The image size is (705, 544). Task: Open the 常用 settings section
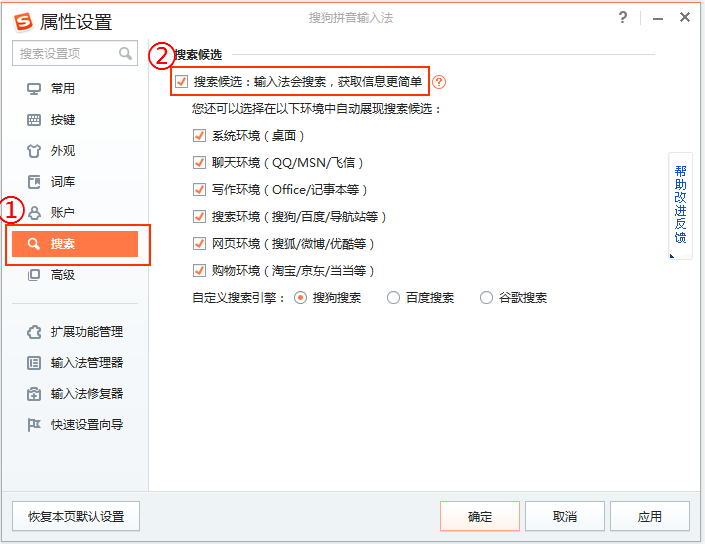coord(63,89)
